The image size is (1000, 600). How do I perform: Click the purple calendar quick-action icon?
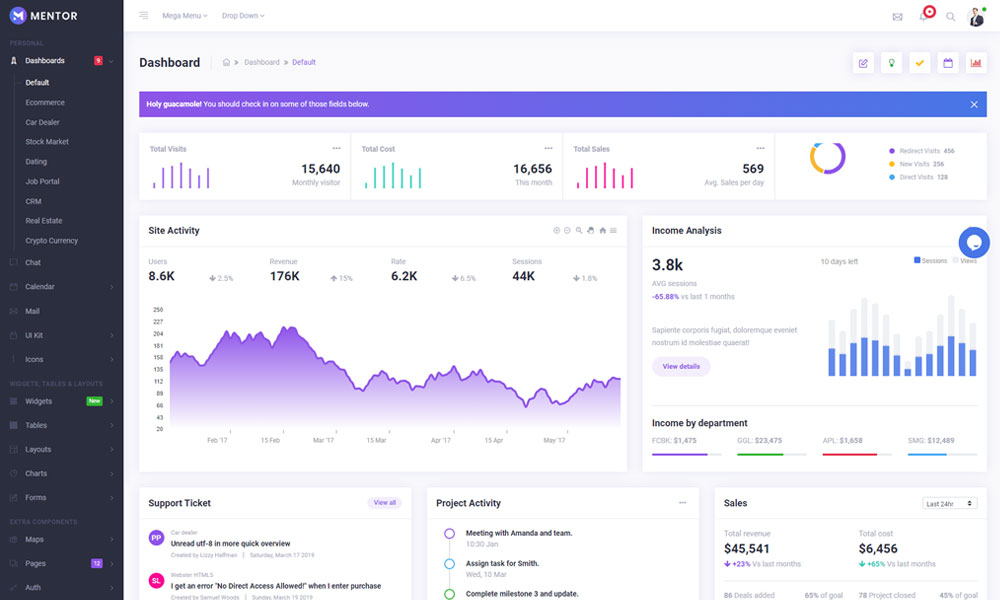tap(948, 63)
